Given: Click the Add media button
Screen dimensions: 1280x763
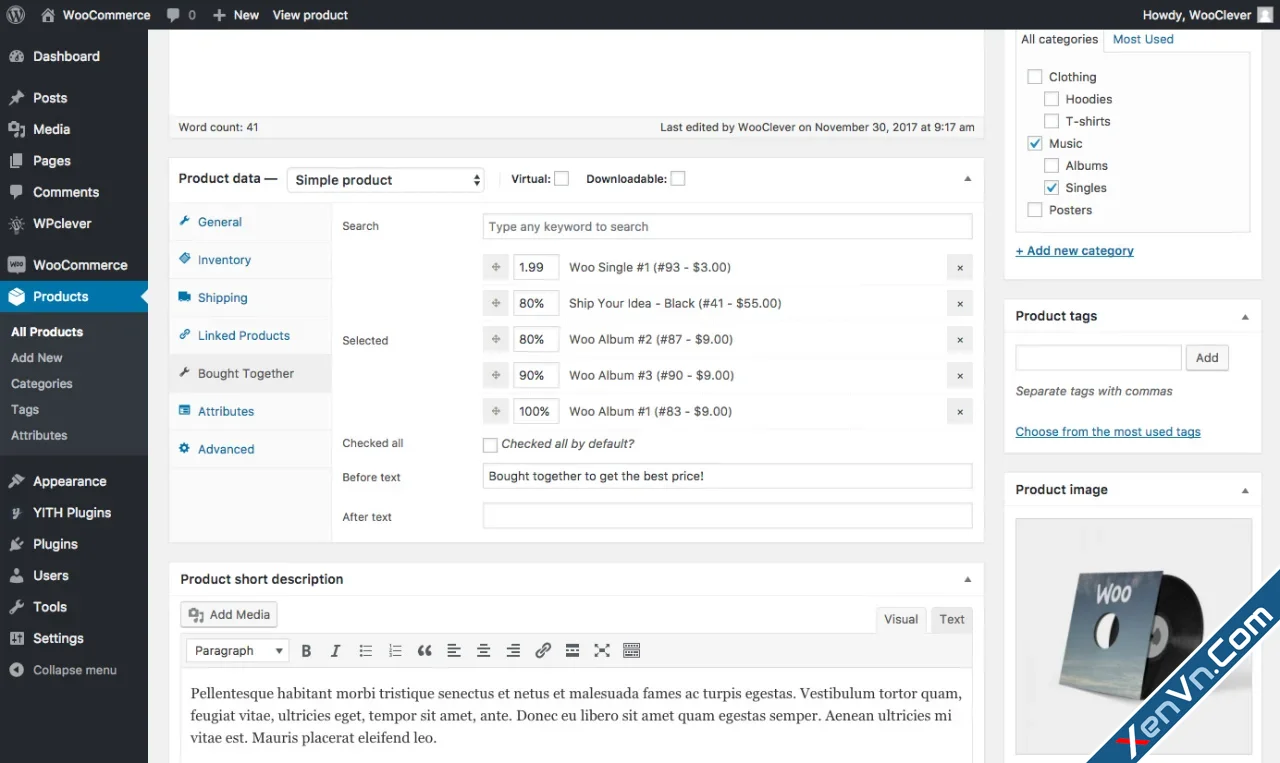Looking at the screenshot, I should click(x=229, y=615).
